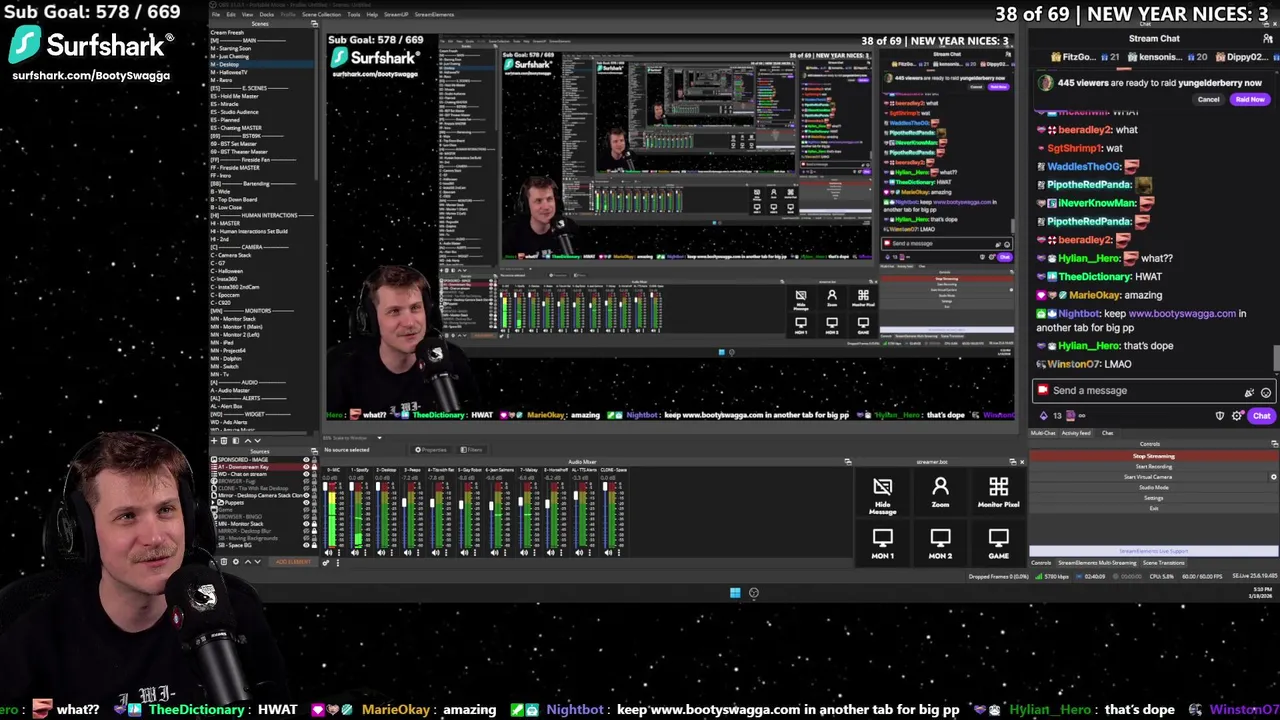Mute the 3-Peeps mixer channel
Image resolution: width=1280 pixels, height=720 pixels.
click(x=407, y=552)
